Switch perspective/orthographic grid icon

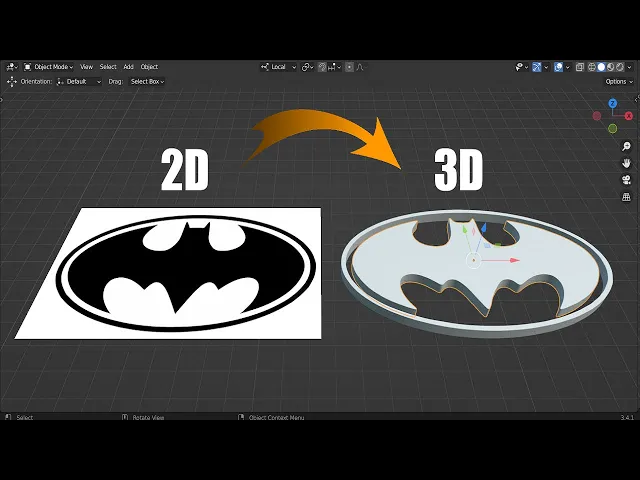click(626, 197)
